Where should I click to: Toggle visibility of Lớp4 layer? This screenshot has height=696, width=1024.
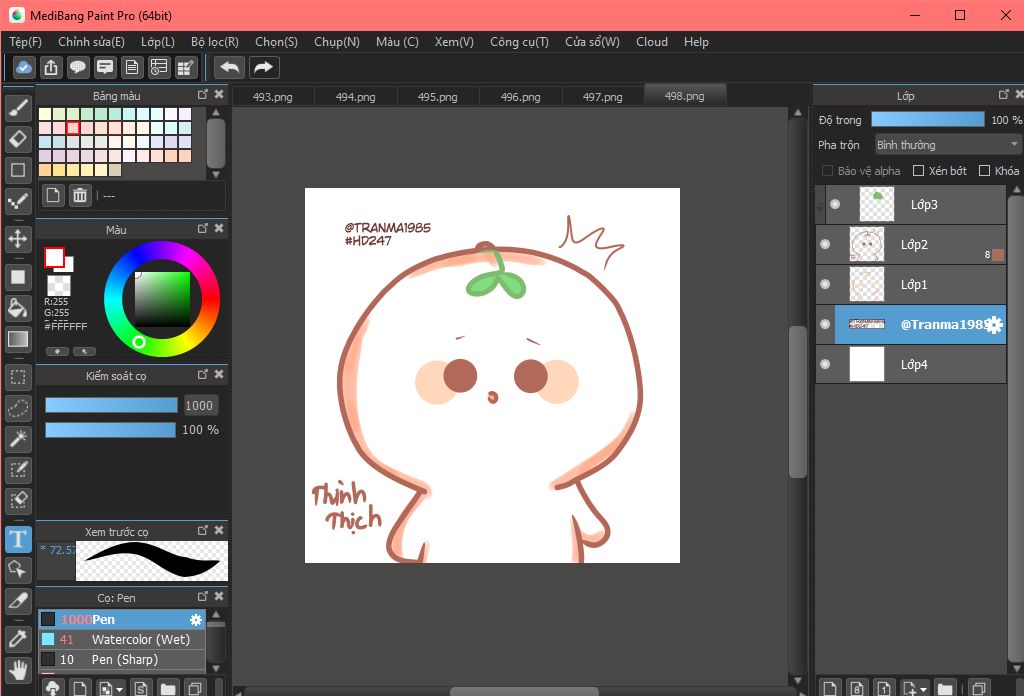[x=825, y=364]
